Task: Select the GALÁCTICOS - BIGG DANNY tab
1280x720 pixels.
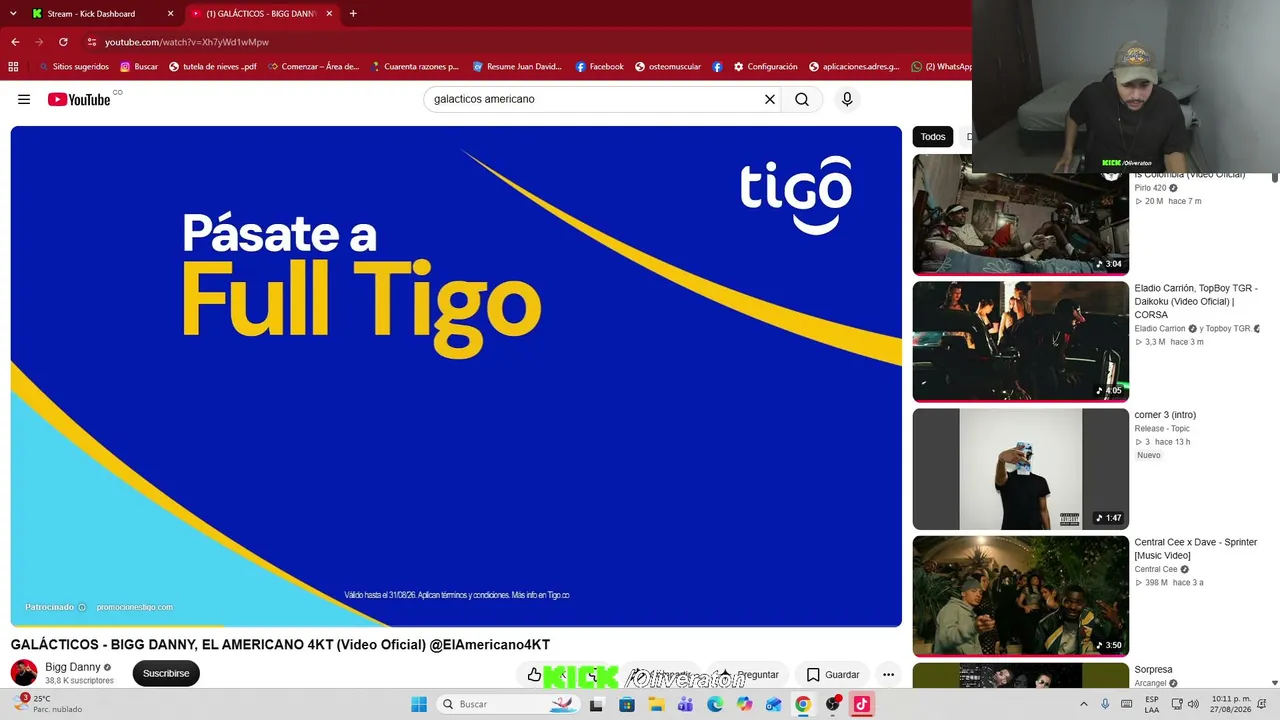Action: coord(262,14)
